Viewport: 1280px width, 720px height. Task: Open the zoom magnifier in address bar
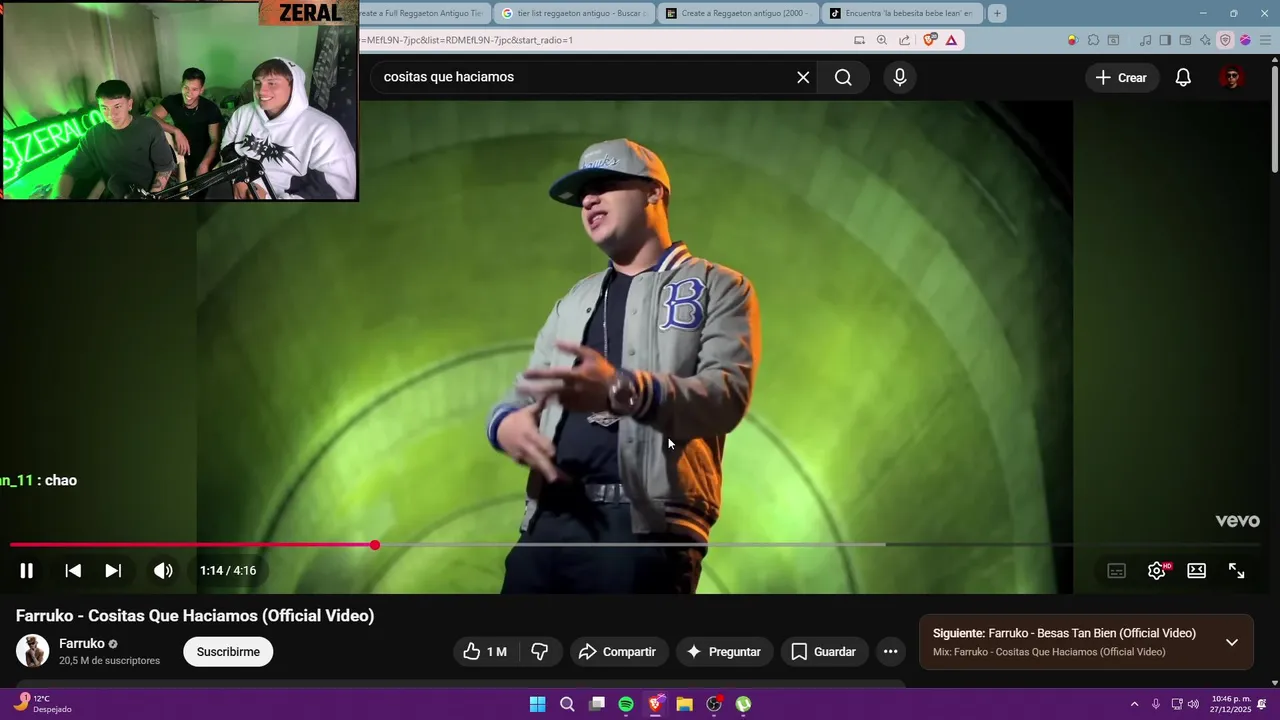[x=882, y=40]
